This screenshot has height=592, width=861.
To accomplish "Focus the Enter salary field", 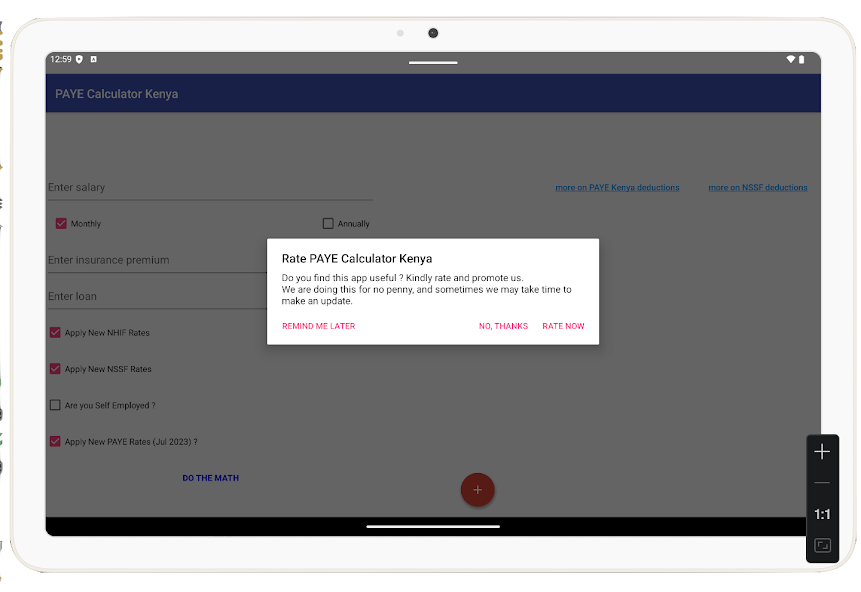I will pyautogui.click(x=210, y=187).
